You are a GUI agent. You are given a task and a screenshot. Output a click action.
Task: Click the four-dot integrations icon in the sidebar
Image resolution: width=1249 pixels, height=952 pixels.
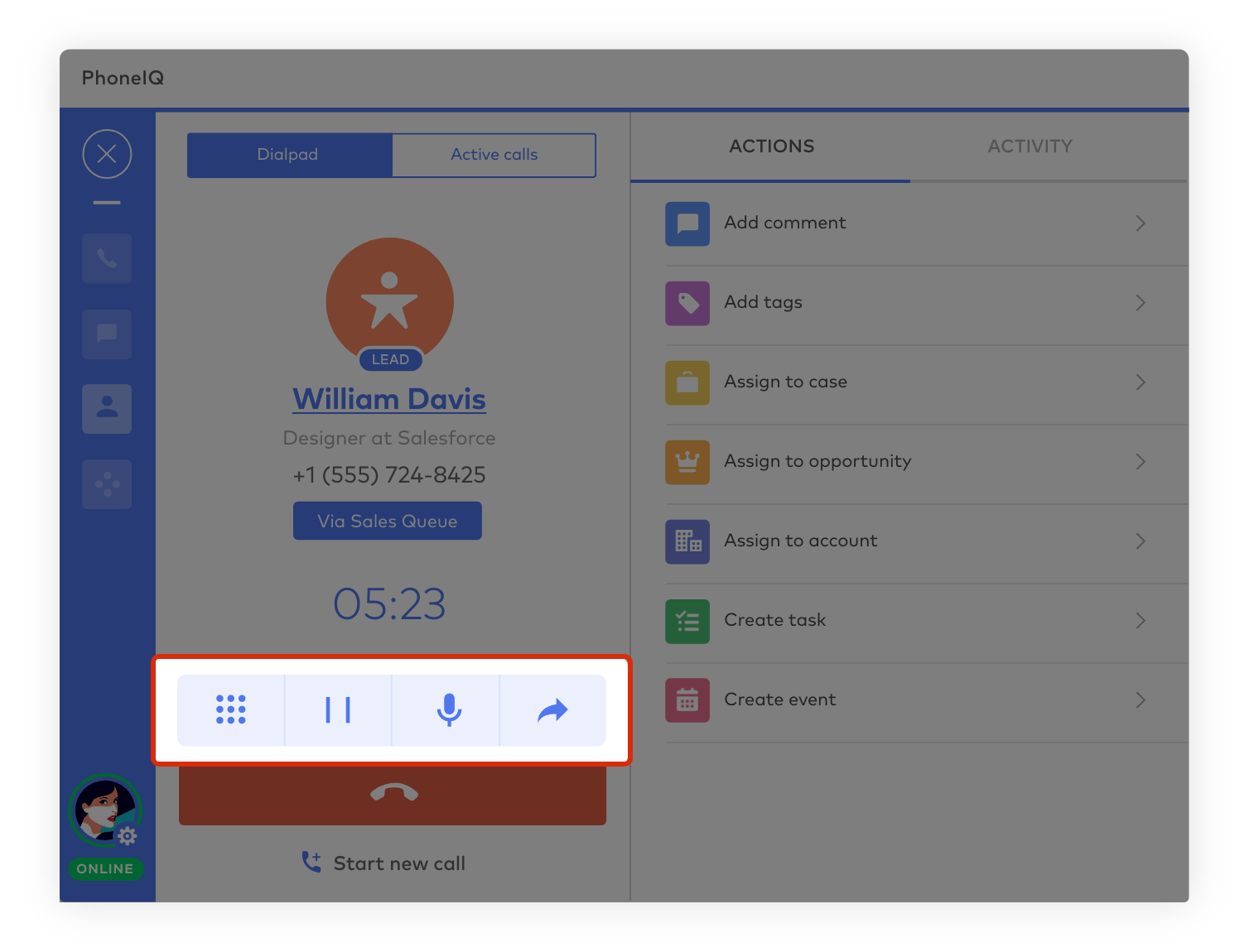[x=107, y=484]
